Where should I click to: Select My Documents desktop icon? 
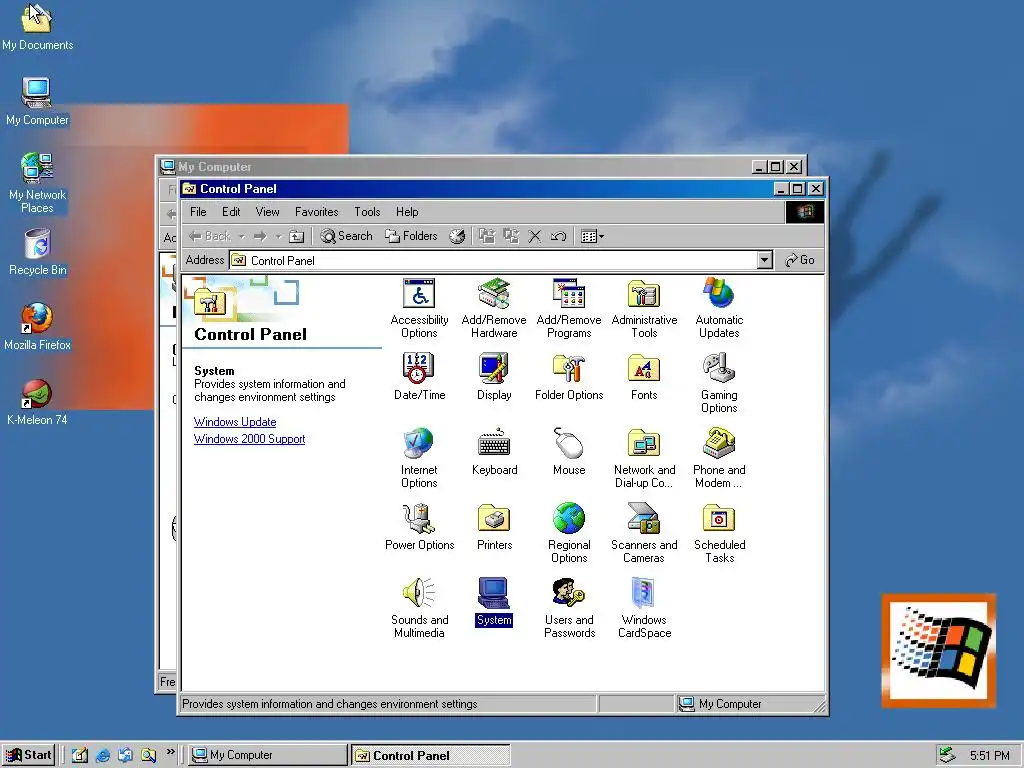coord(37,27)
